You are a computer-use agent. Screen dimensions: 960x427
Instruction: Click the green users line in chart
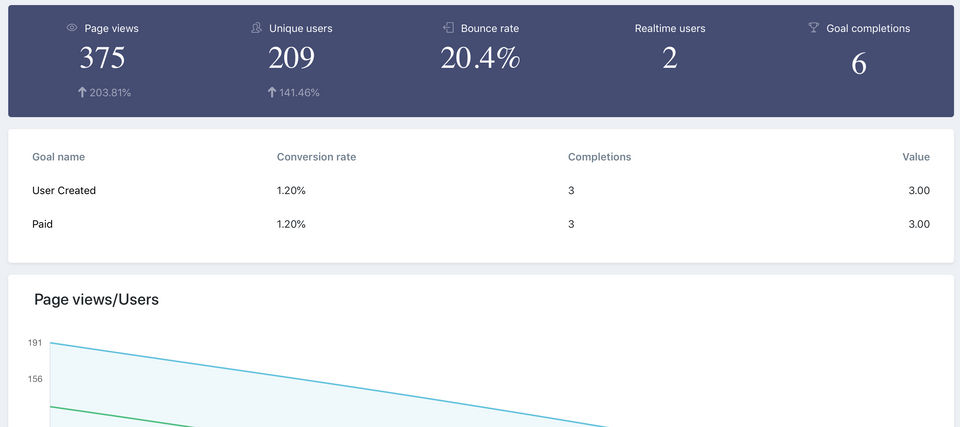[x=120, y=417]
